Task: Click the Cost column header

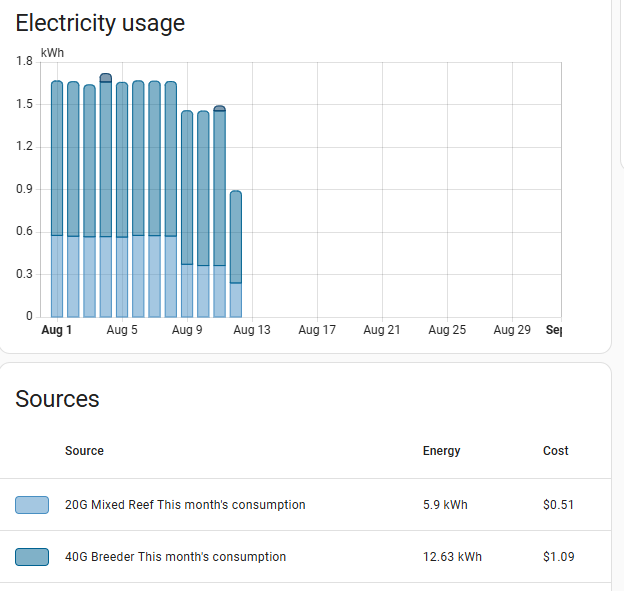Action: pos(556,451)
